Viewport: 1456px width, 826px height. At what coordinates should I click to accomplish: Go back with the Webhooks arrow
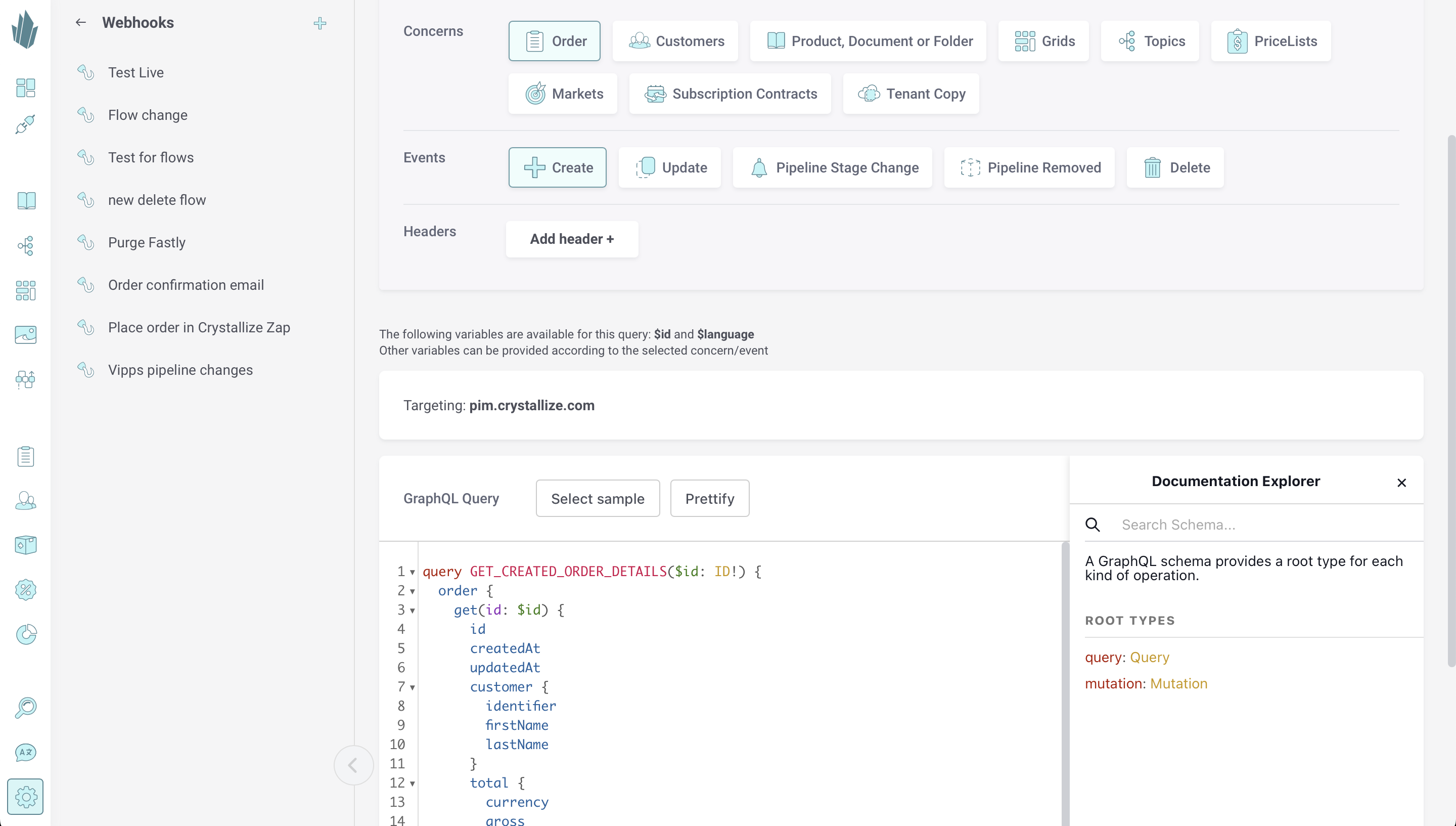pos(80,23)
